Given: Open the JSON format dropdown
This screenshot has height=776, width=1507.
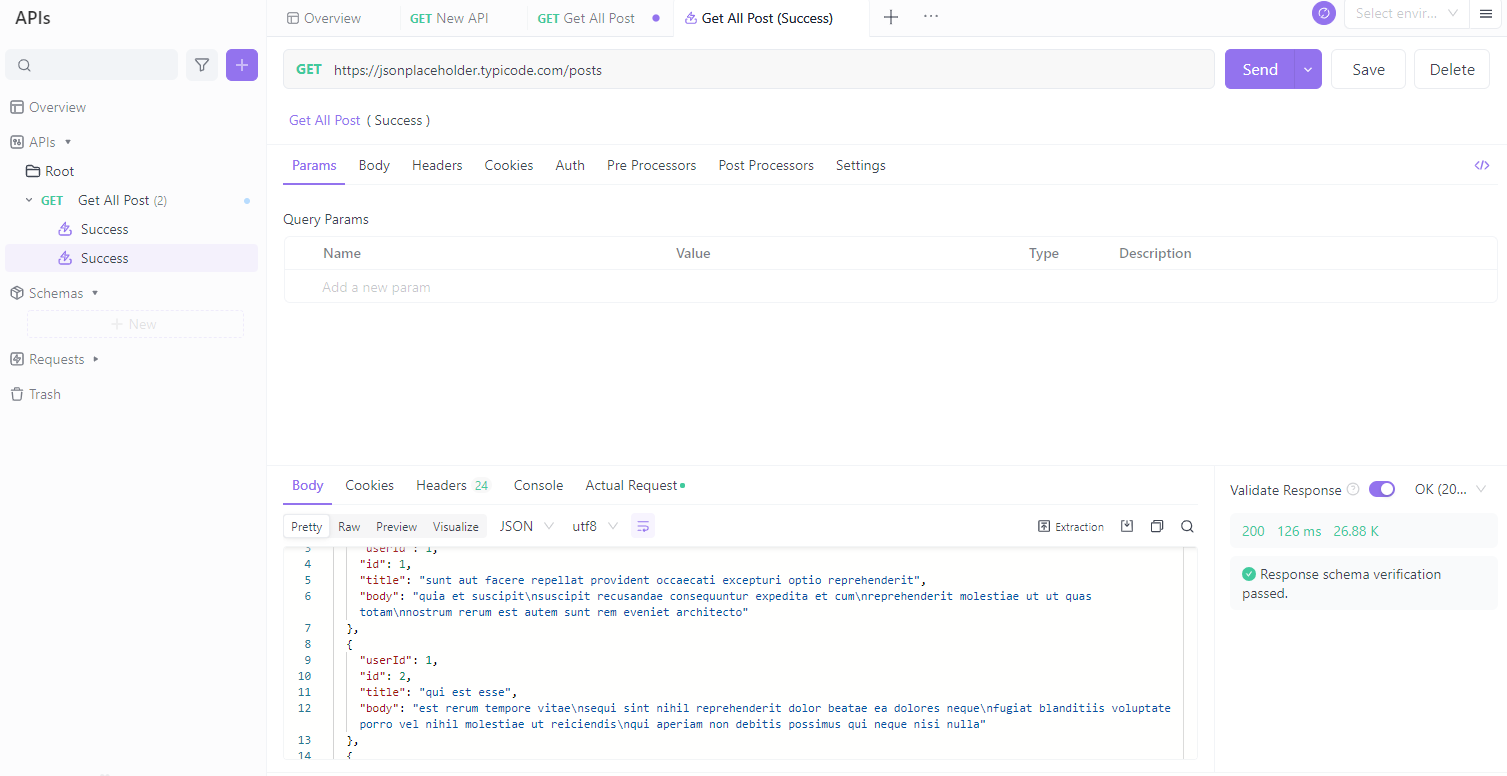Looking at the screenshot, I should 526,526.
